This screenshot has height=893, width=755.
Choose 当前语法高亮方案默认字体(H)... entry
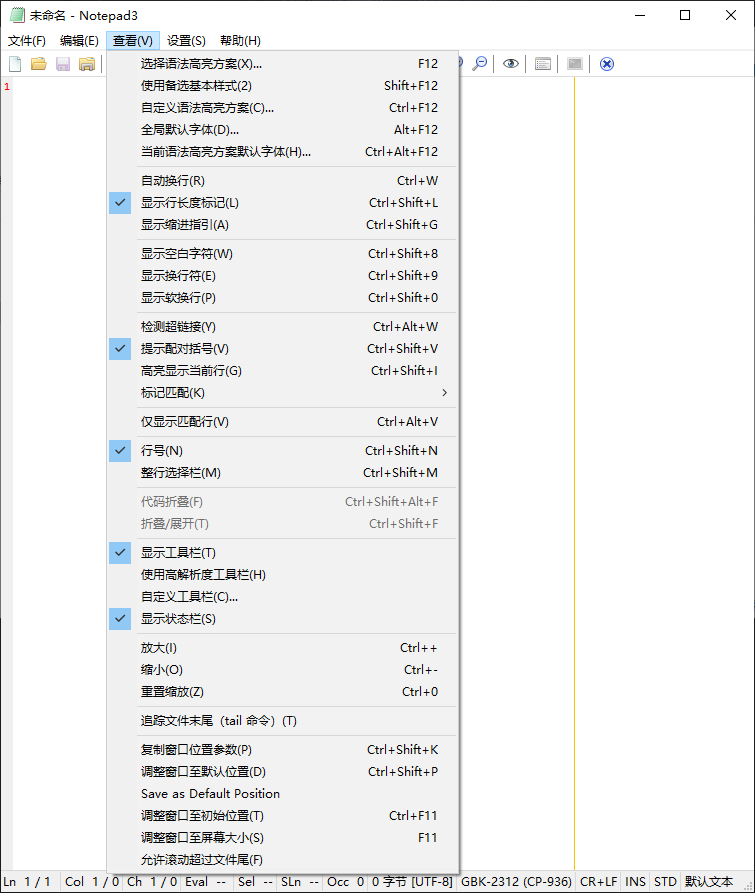[x=282, y=152]
